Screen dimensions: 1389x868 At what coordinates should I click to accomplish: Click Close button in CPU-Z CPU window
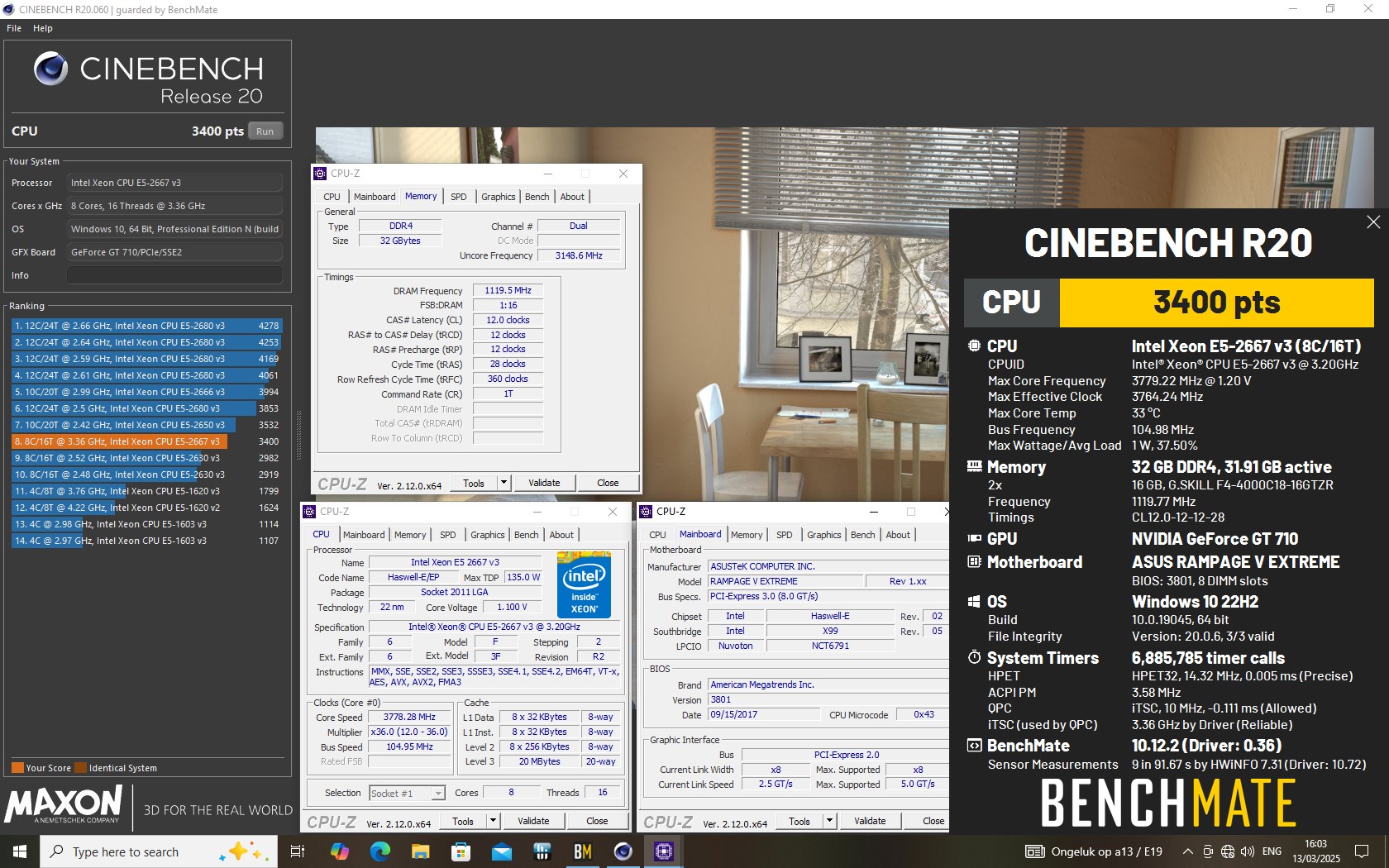coord(597,822)
